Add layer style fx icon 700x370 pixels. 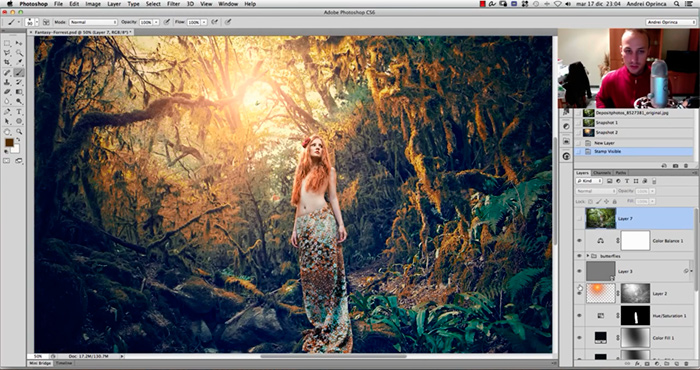click(x=637, y=364)
